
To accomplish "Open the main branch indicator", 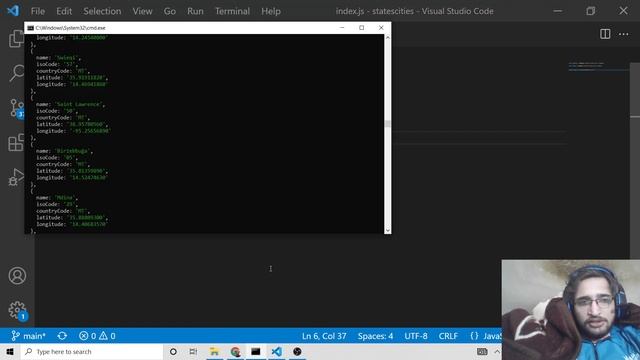I will [x=28, y=336].
